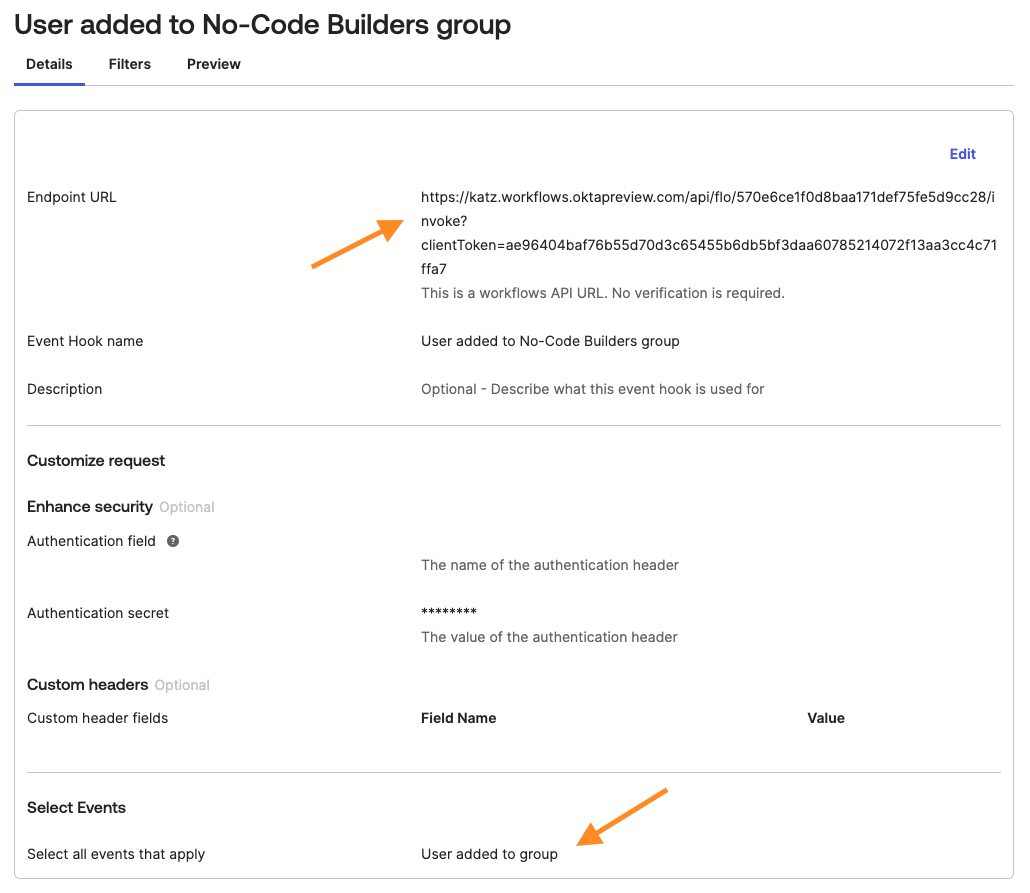Click the page title heading at top
1030x893 pixels.
[x=262, y=24]
